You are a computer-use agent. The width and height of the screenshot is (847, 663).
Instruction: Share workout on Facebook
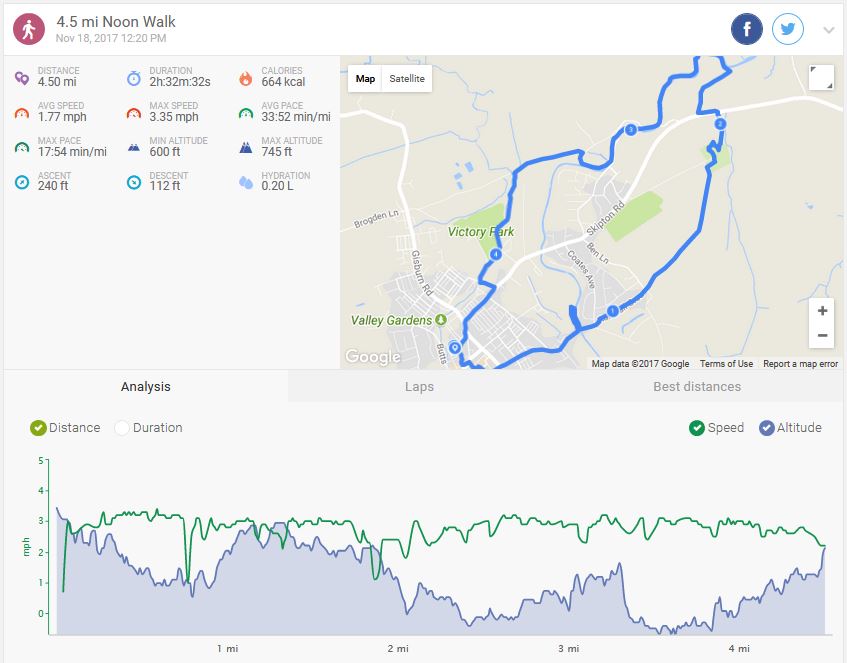pyautogui.click(x=747, y=29)
